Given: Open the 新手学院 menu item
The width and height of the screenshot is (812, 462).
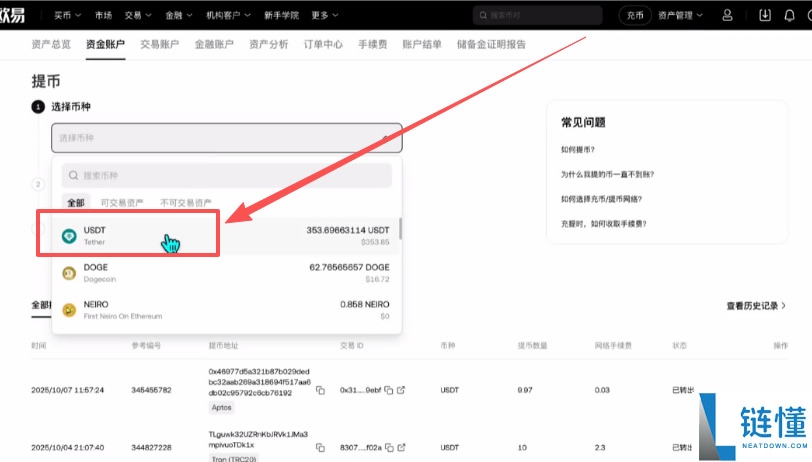Looking at the screenshot, I should [x=281, y=16].
